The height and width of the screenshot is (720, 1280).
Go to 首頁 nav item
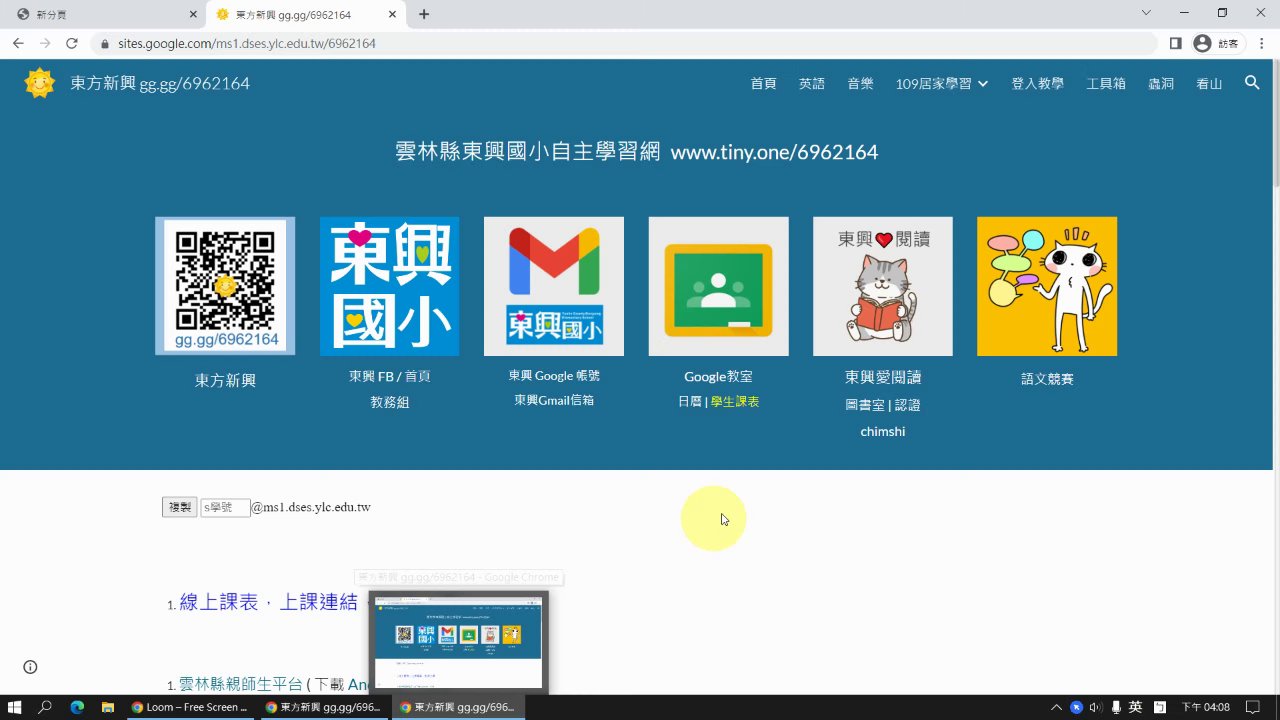pyautogui.click(x=763, y=84)
